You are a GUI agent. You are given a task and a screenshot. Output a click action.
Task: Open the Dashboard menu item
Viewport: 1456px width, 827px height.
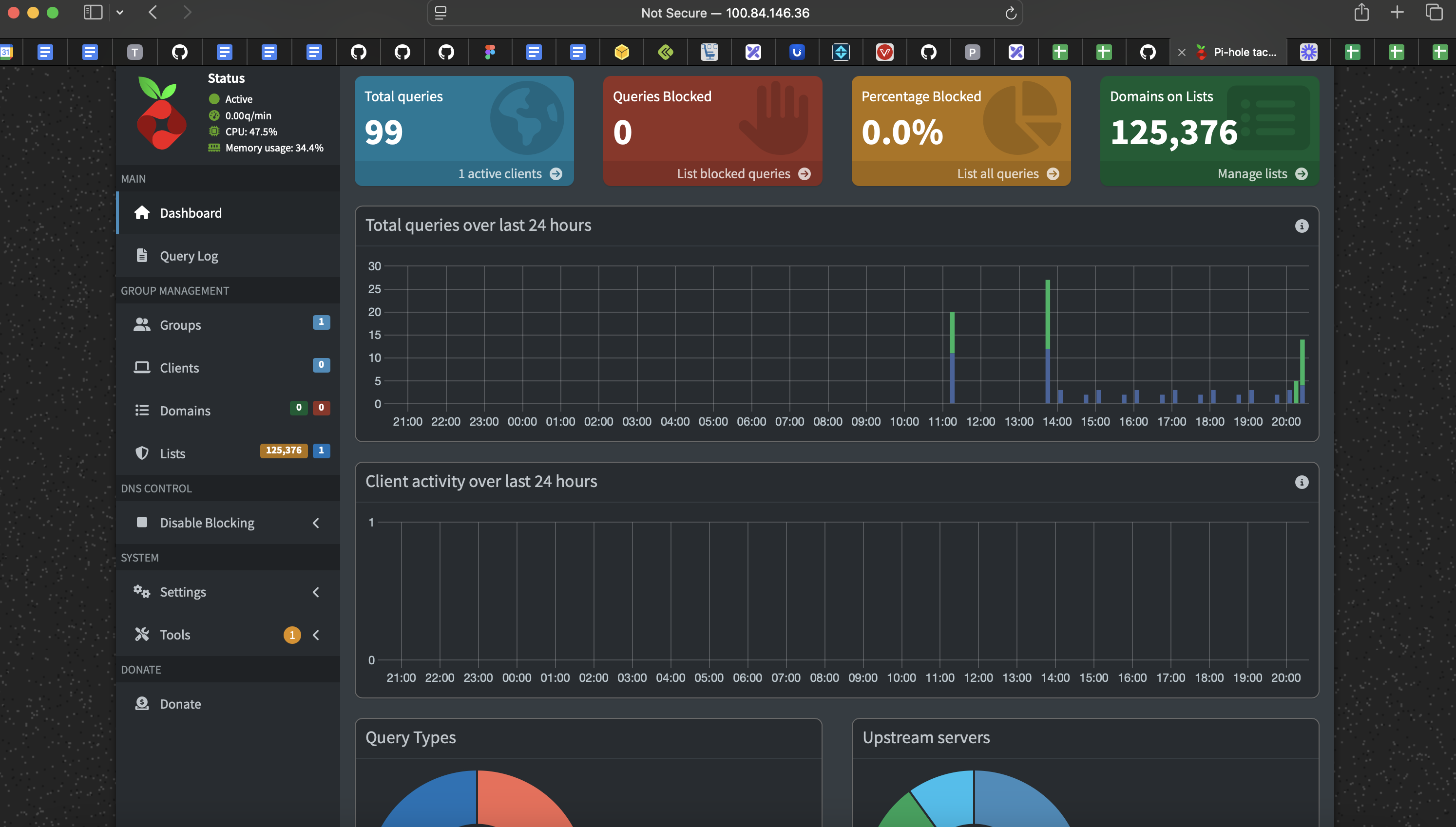[229, 213]
